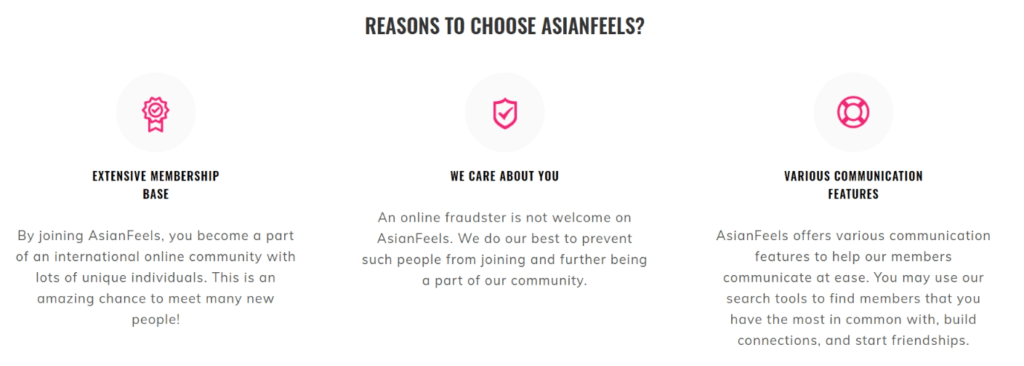The height and width of the screenshot is (366, 1024).
Task: Click the text "a part of our community."
Action: 504,281
